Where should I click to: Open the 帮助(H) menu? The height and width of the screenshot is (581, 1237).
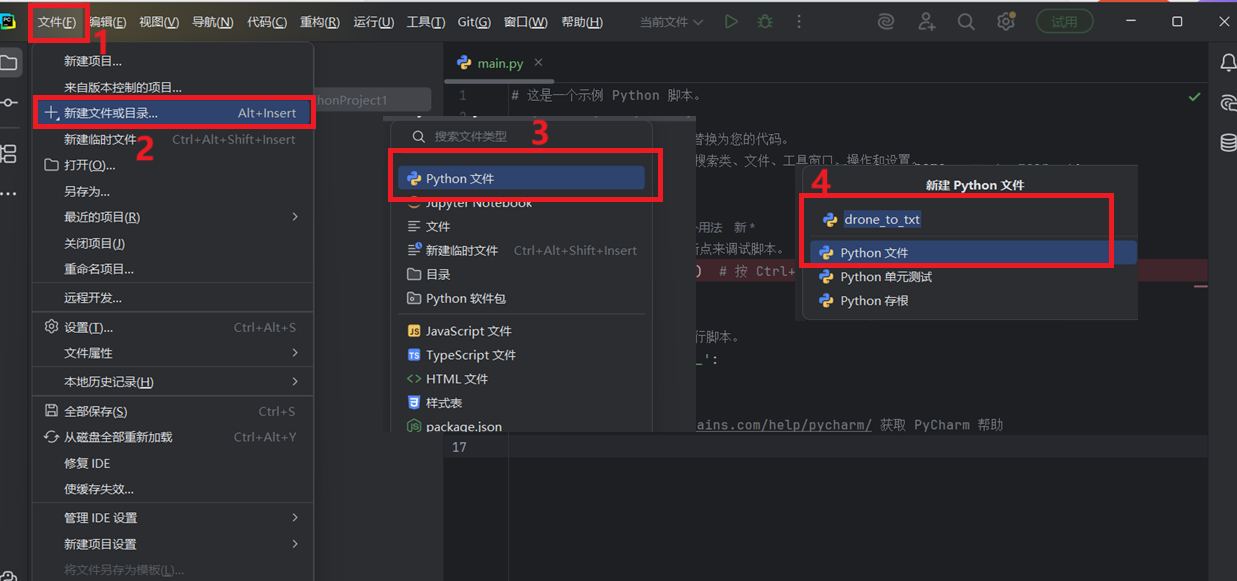(582, 22)
